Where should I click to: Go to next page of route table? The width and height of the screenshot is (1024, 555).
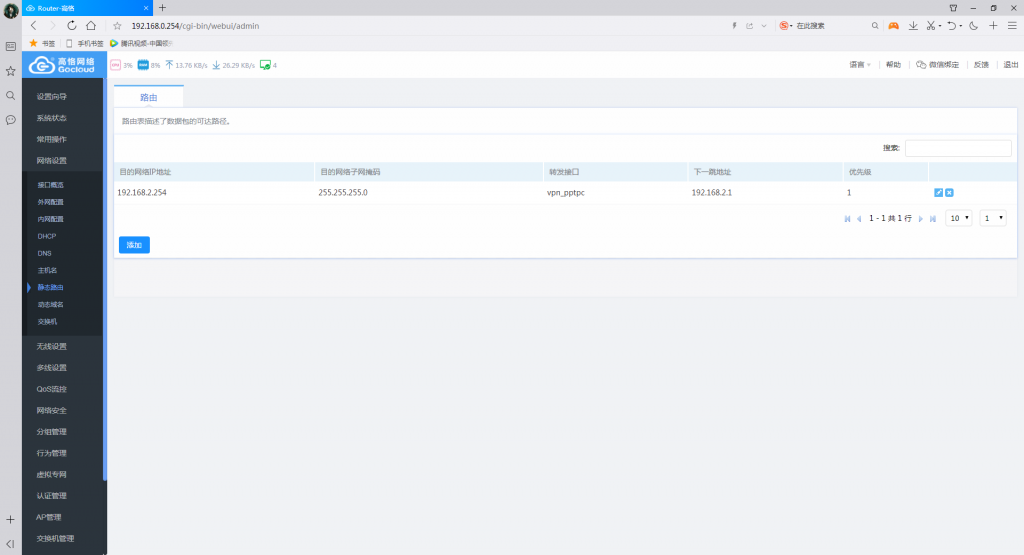pyautogui.click(x=921, y=219)
